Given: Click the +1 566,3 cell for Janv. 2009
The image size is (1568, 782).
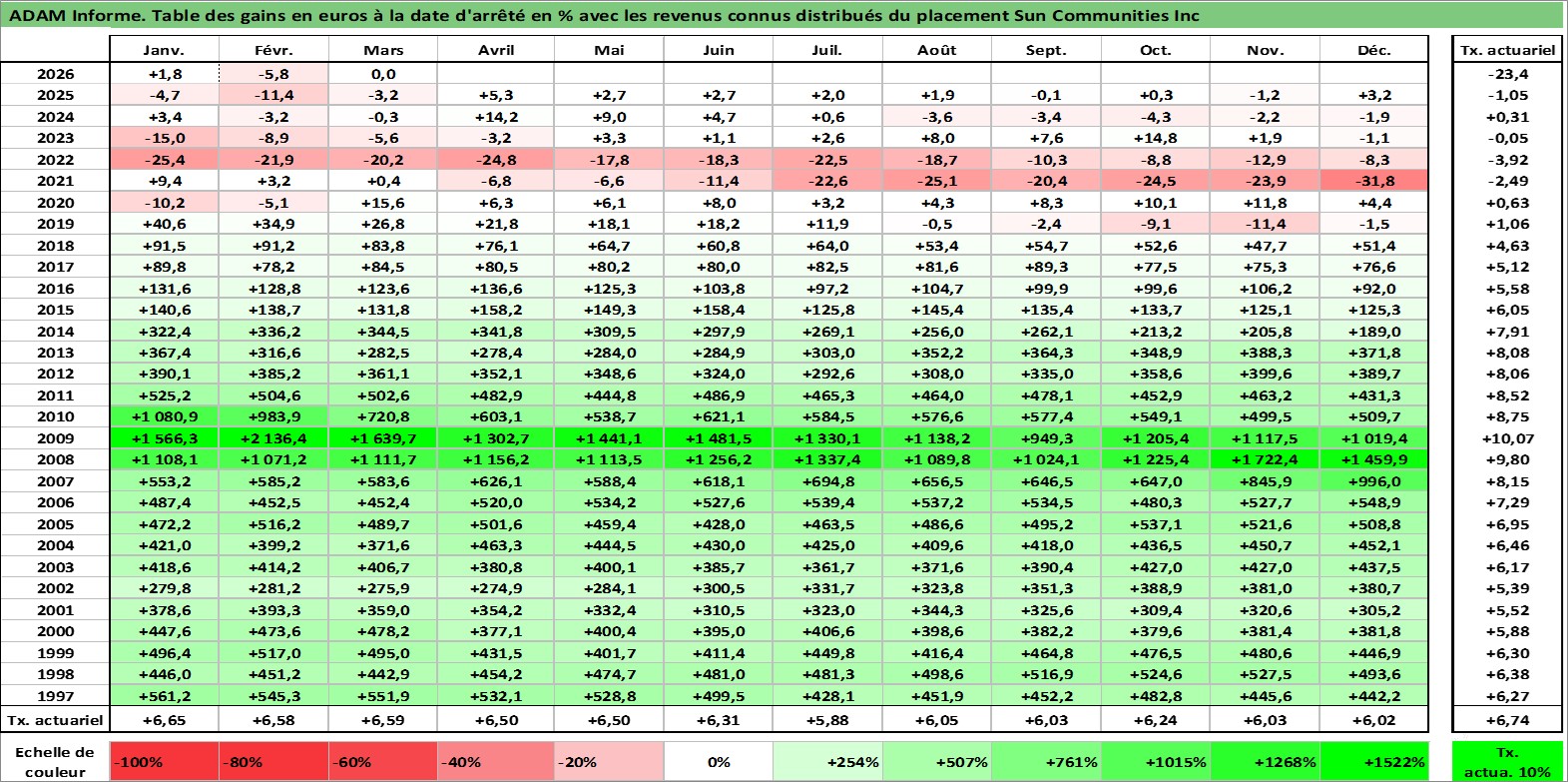Looking at the screenshot, I should click(x=164, y=438).
